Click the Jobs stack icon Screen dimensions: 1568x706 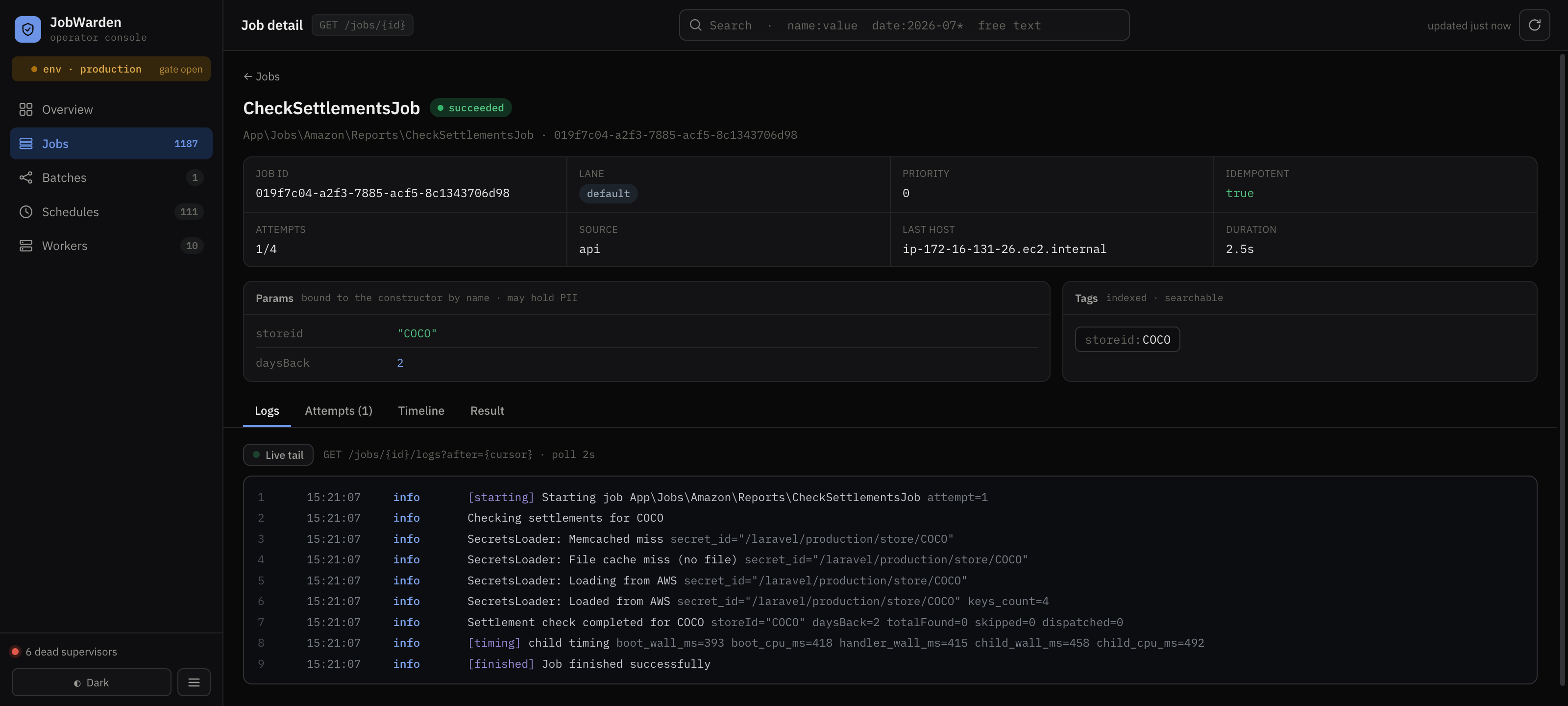[x=25, y=144]
